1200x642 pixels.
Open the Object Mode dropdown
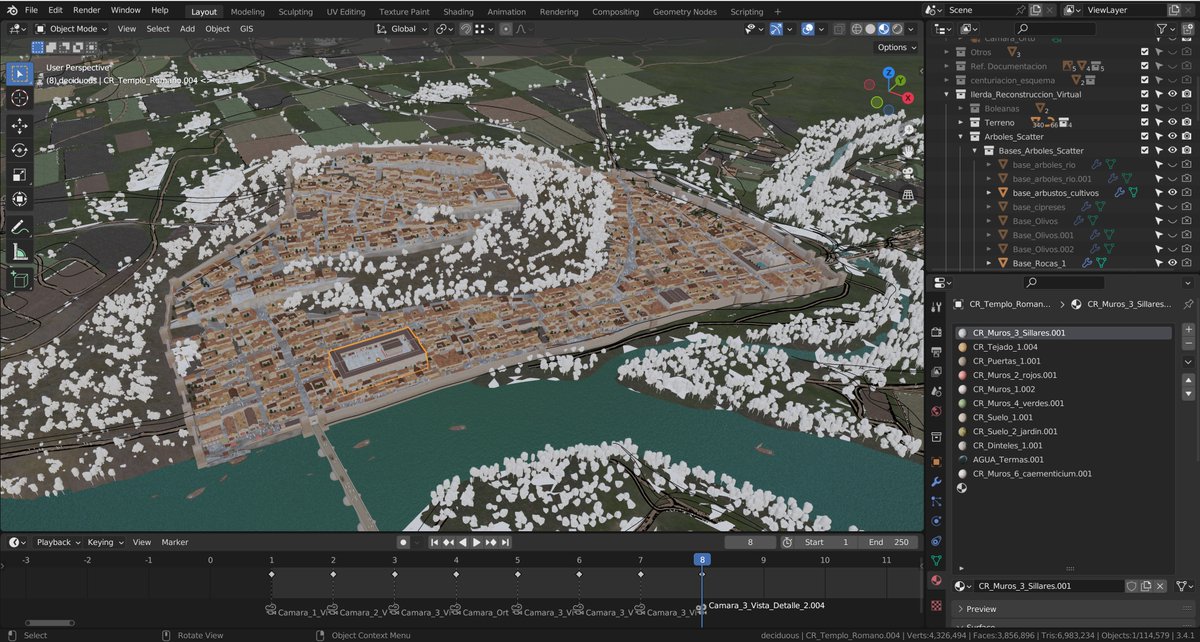73,29
